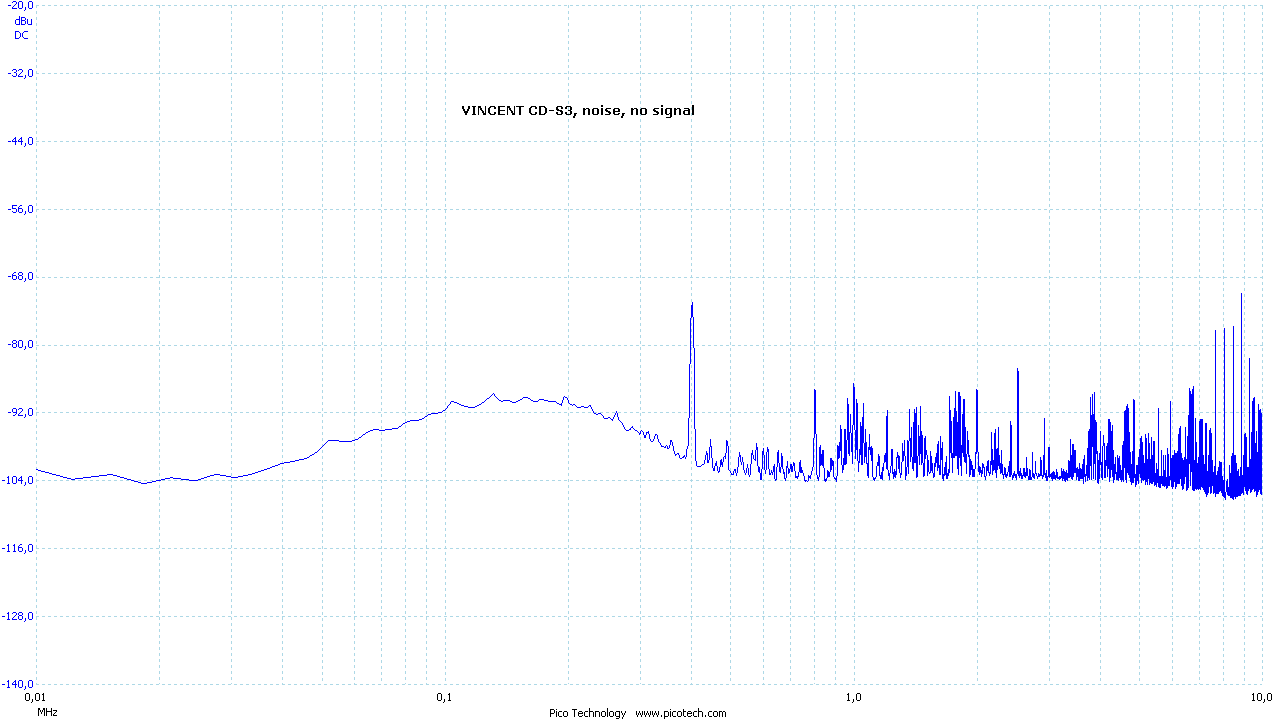Select the -32,0 y-axis value
The height and width of the screenshot is (720, 1280).
[21, 73]
